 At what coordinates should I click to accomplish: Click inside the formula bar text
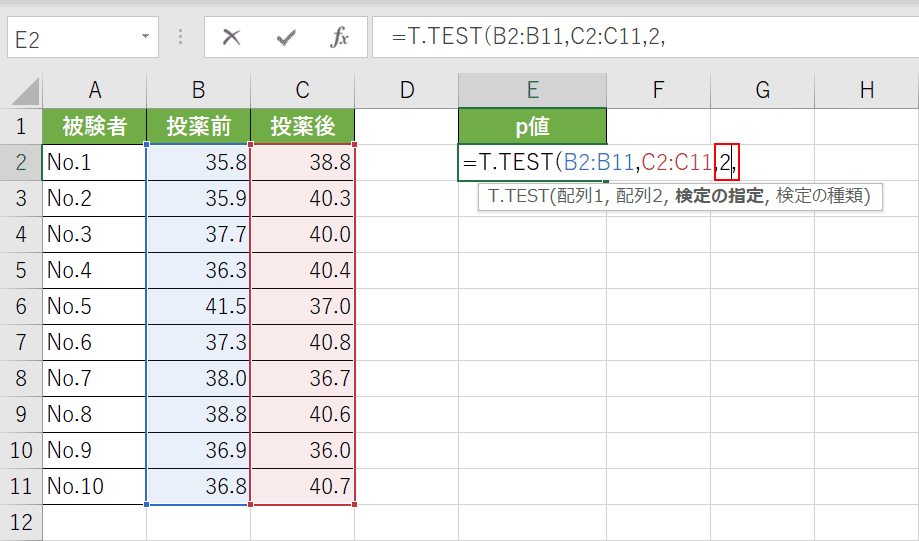[529, 37]
